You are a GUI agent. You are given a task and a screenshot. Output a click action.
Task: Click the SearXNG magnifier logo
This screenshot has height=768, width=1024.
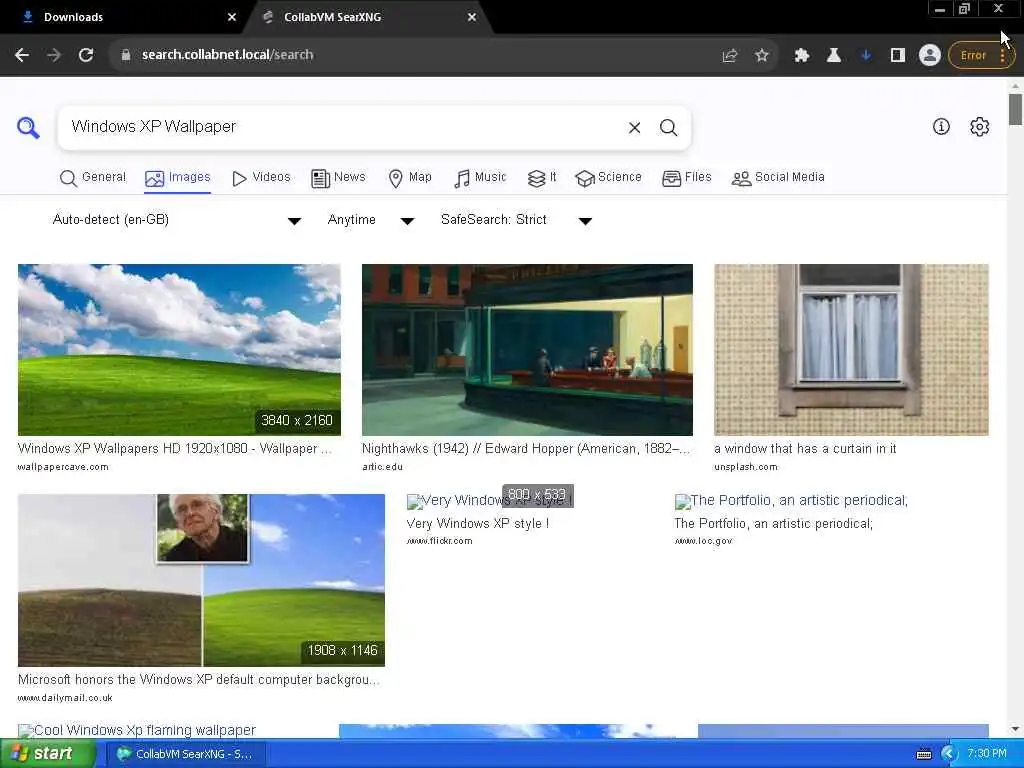coord(28,127)
